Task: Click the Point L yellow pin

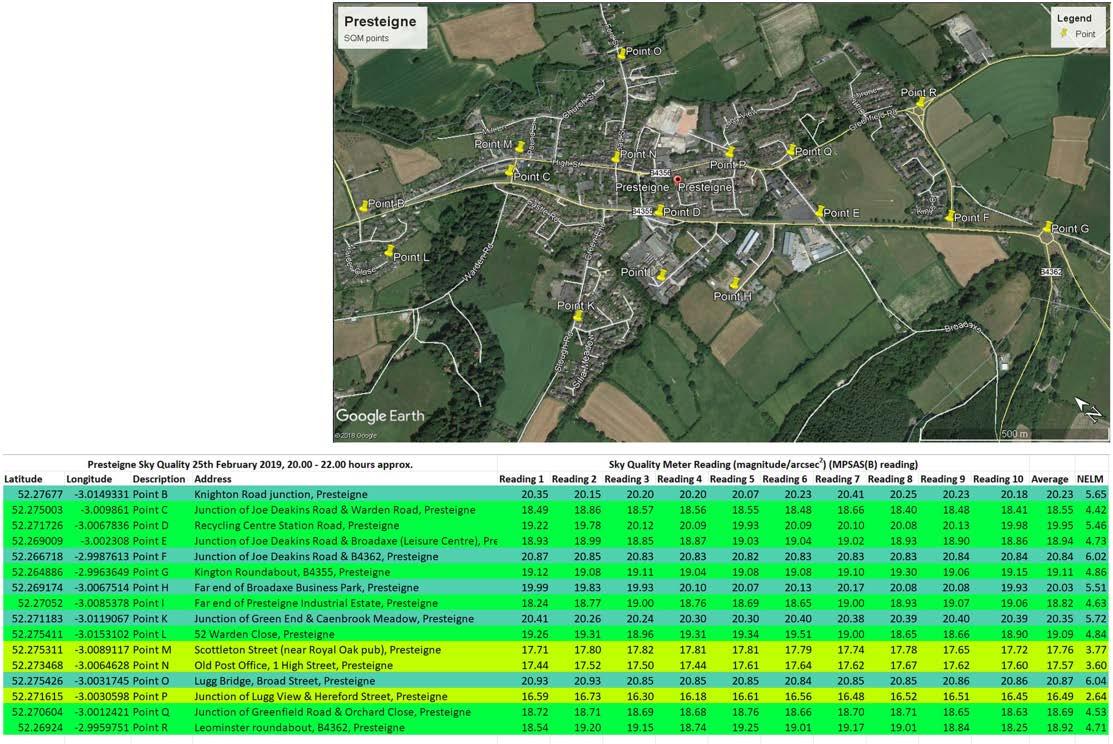Action: 389,251
